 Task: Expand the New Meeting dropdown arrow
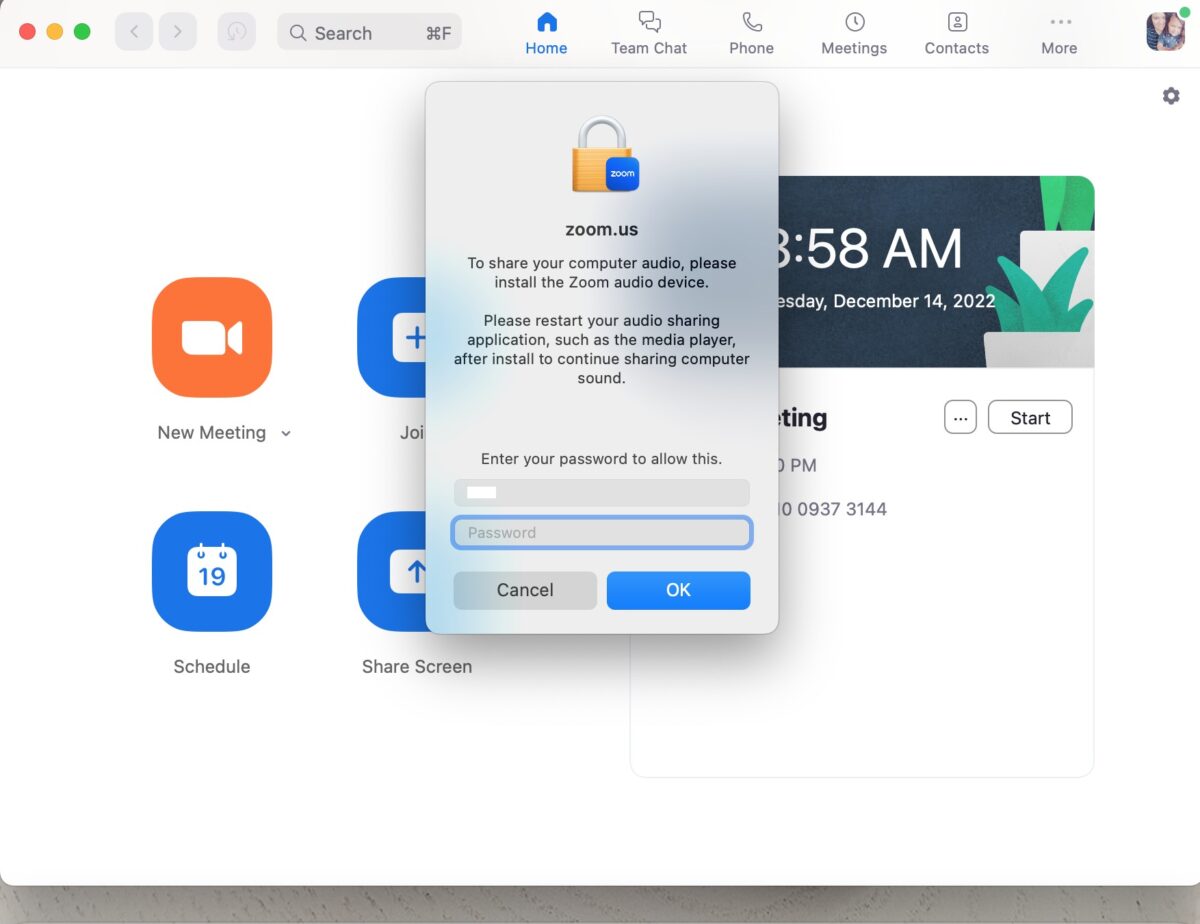286,434
